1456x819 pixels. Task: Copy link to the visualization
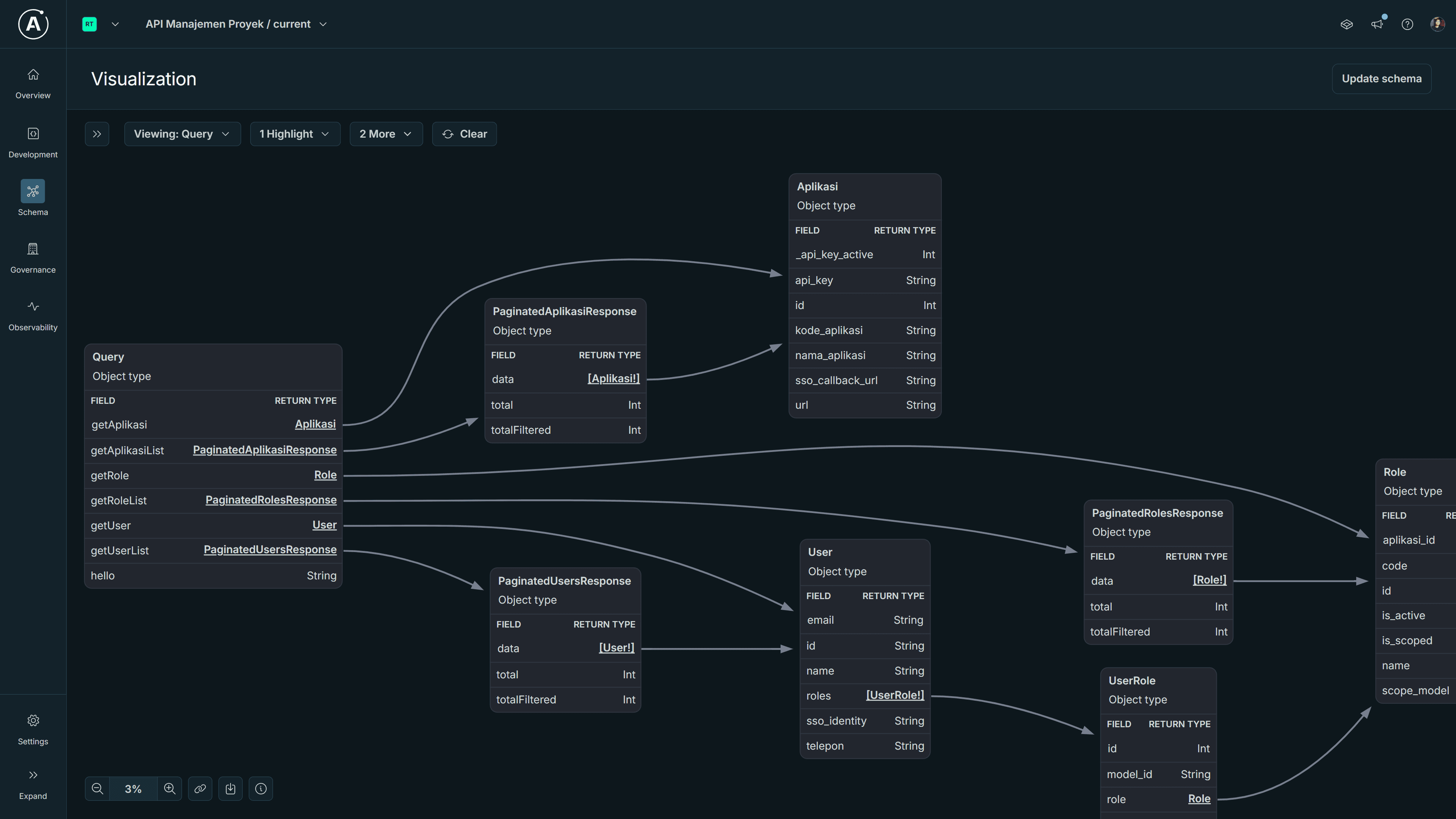pyautogui.click(x=200, y=789)
